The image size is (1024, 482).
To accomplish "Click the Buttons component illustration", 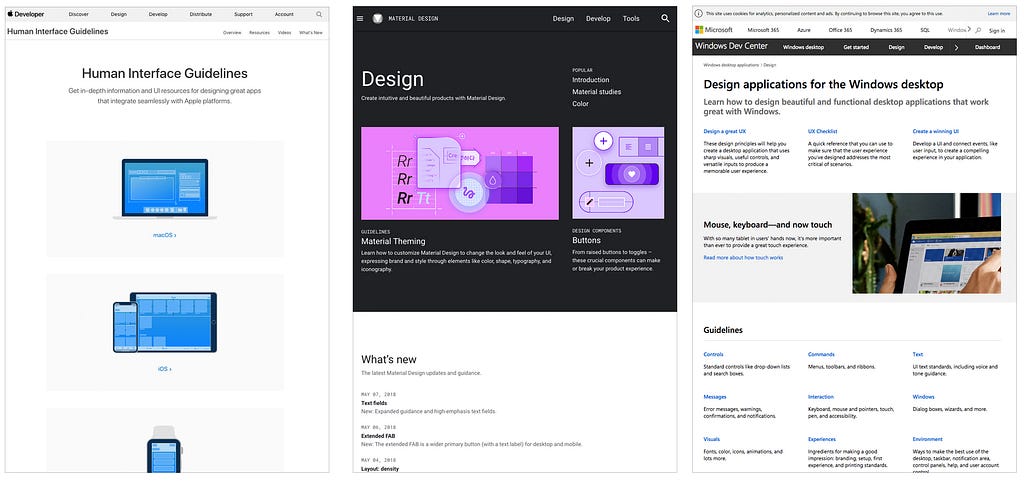I will [618, 173].
